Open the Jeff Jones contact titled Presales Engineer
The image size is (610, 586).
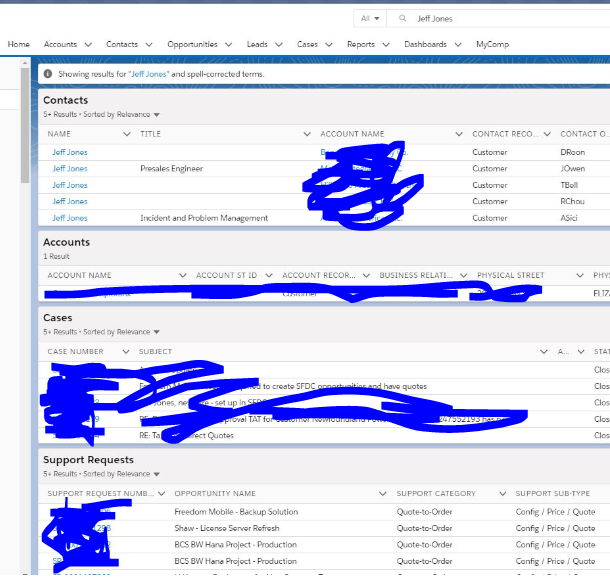click(x=70, y=169)
